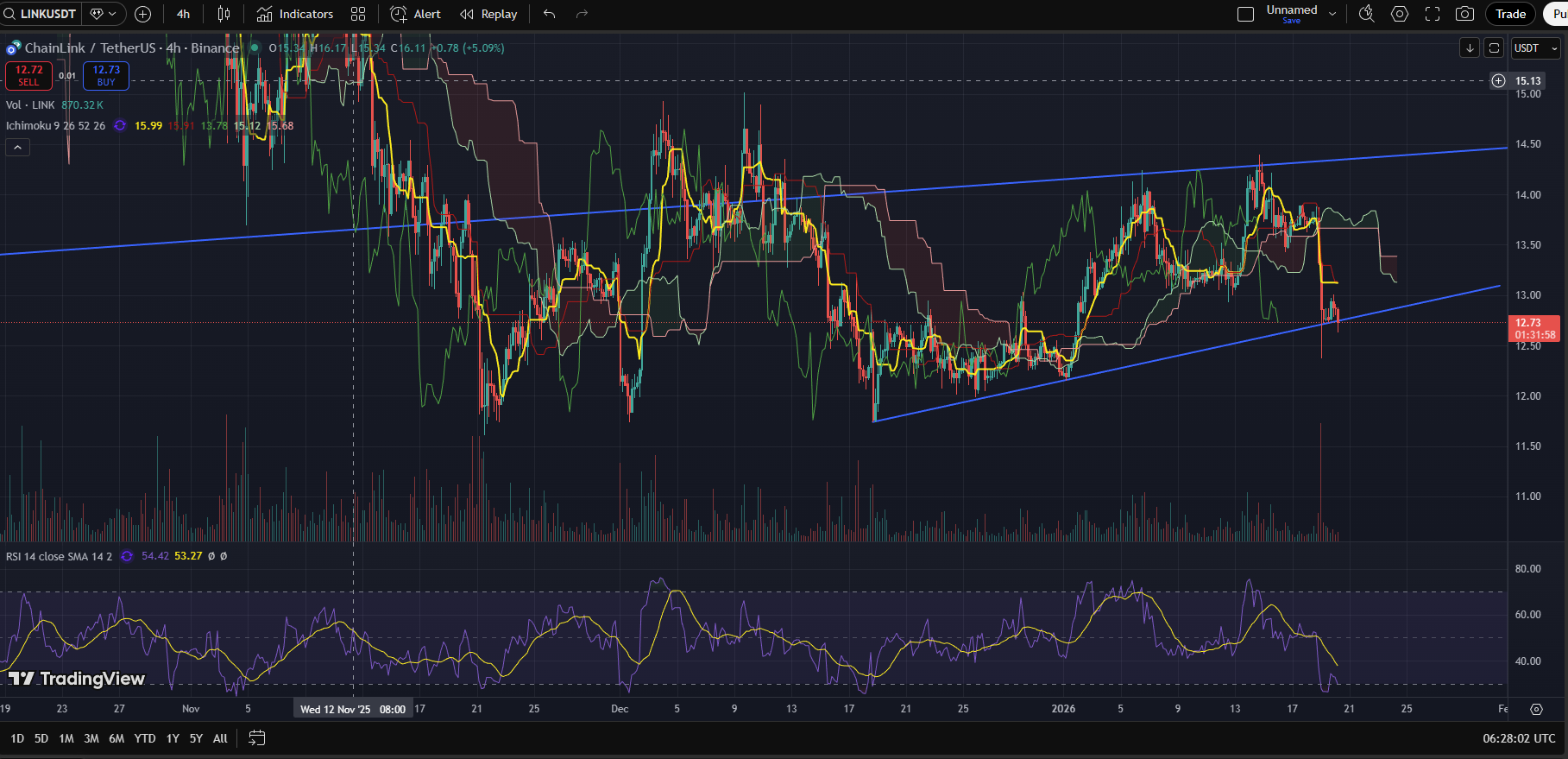
Task: Expand the Unnamed layout dropdown arrow
Action: pyautogui.click(x=1332, y=14)
